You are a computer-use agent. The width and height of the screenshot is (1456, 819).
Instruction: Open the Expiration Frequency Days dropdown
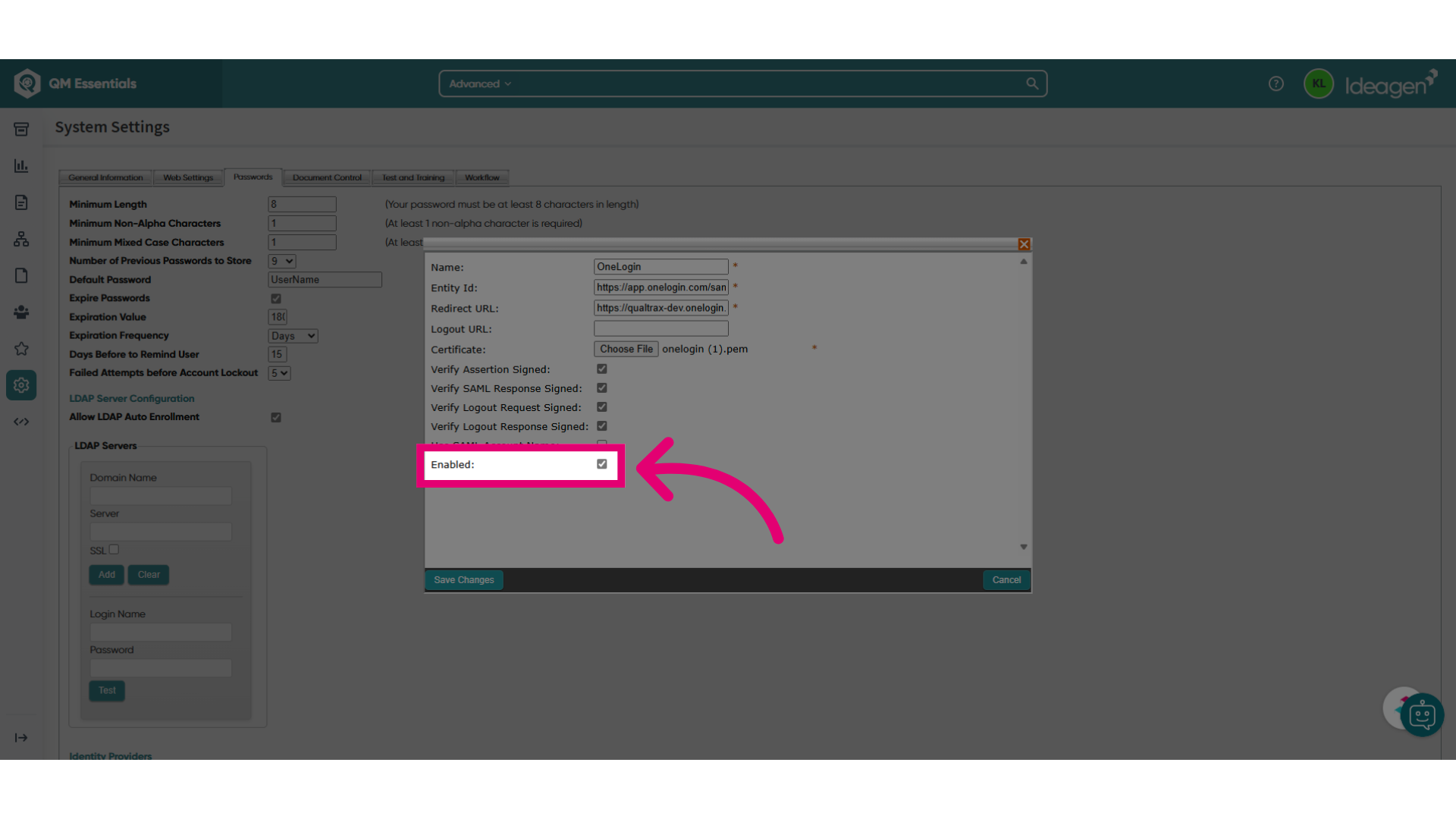click(293, 336)
